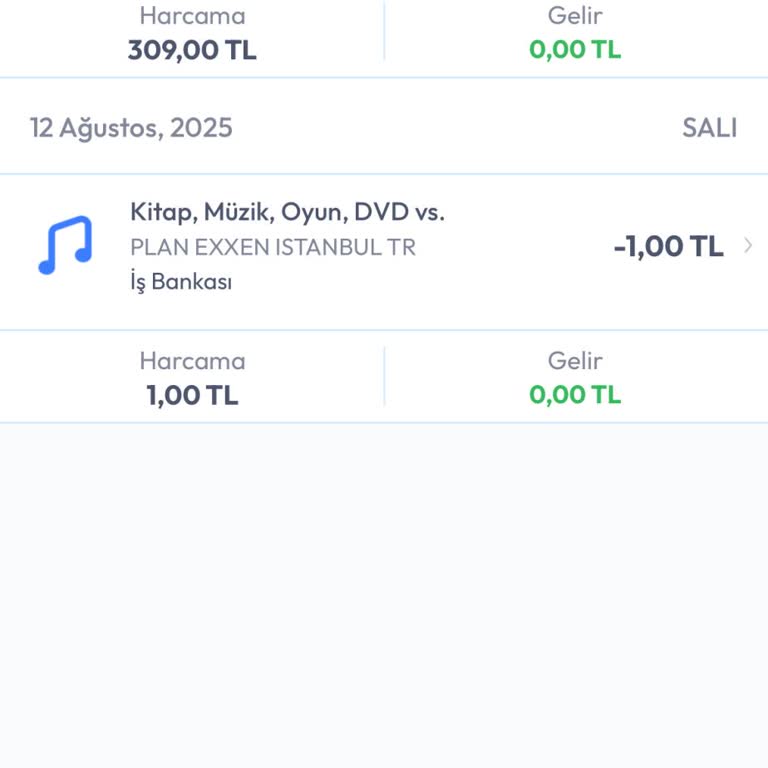Select the PLAN EXXEN ISTANBUL TR merchant text

coord(273,247)
